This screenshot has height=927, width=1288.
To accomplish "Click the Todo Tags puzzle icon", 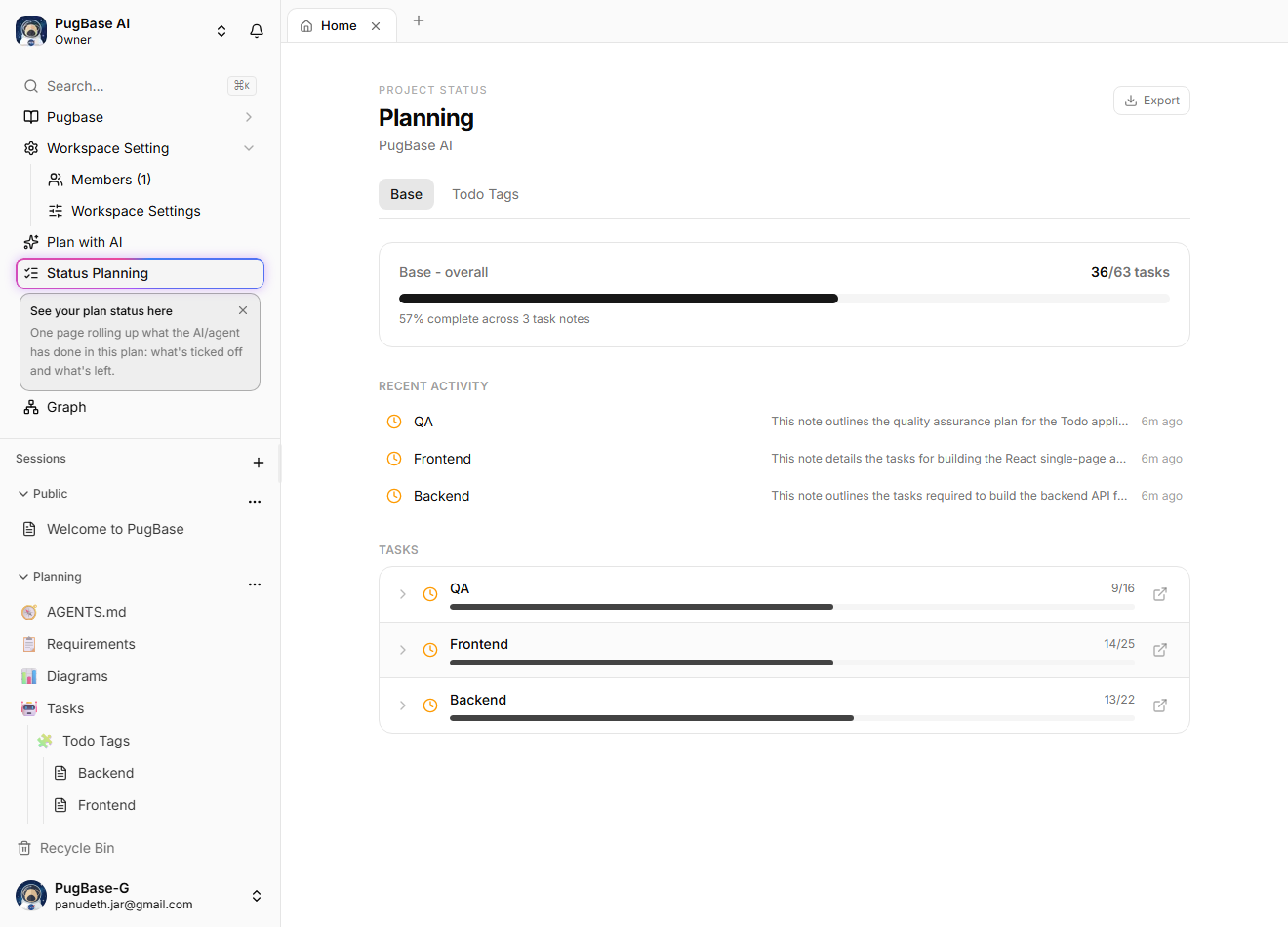I will point(45,741).
